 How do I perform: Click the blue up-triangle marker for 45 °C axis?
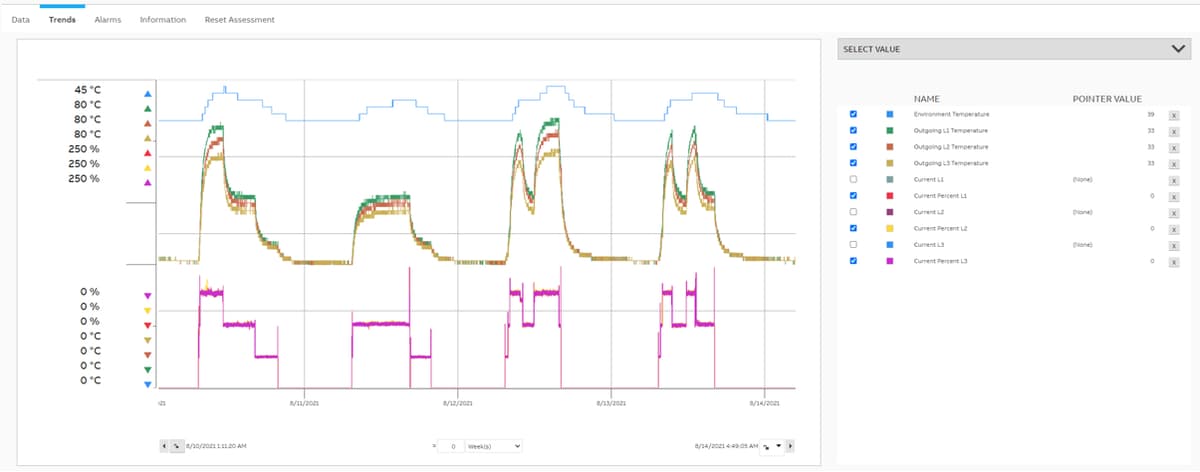(147, 93)
